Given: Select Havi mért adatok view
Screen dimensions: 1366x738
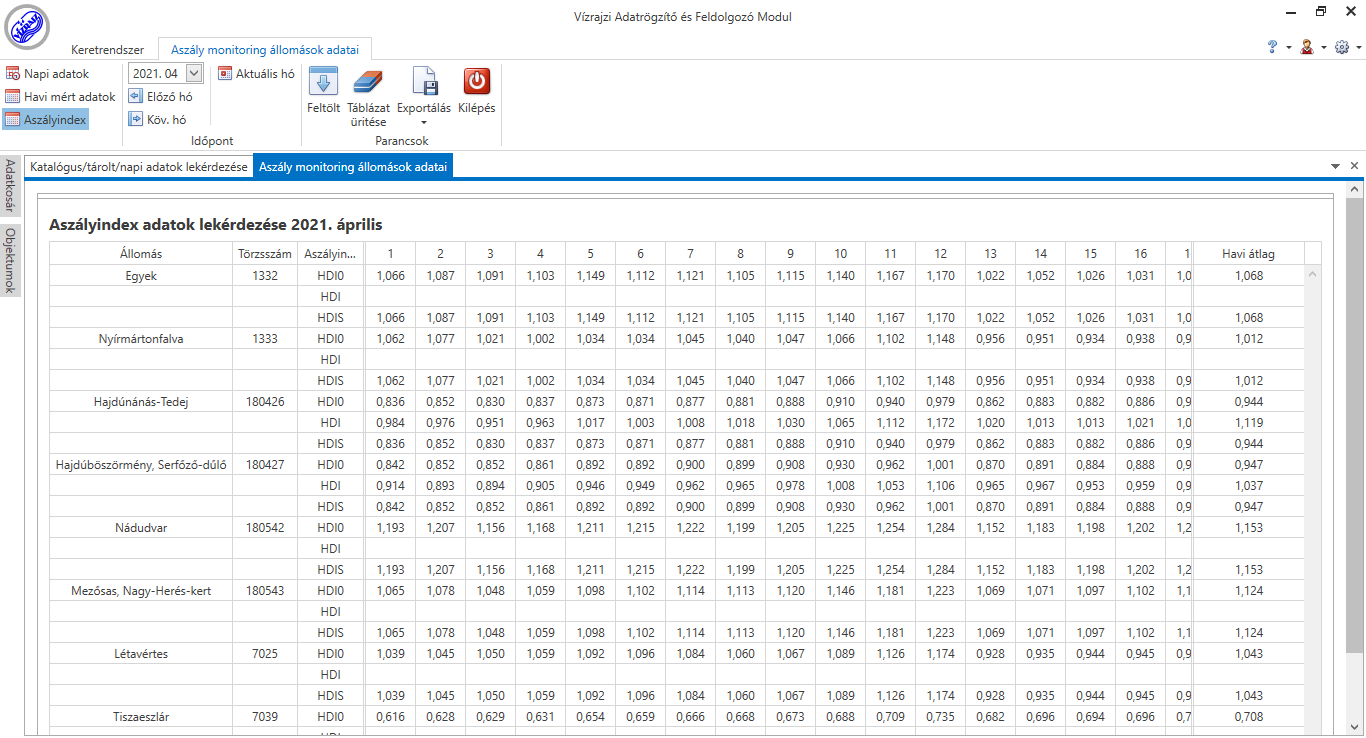Looking at the screenshot, I should [x=60, y=97].
